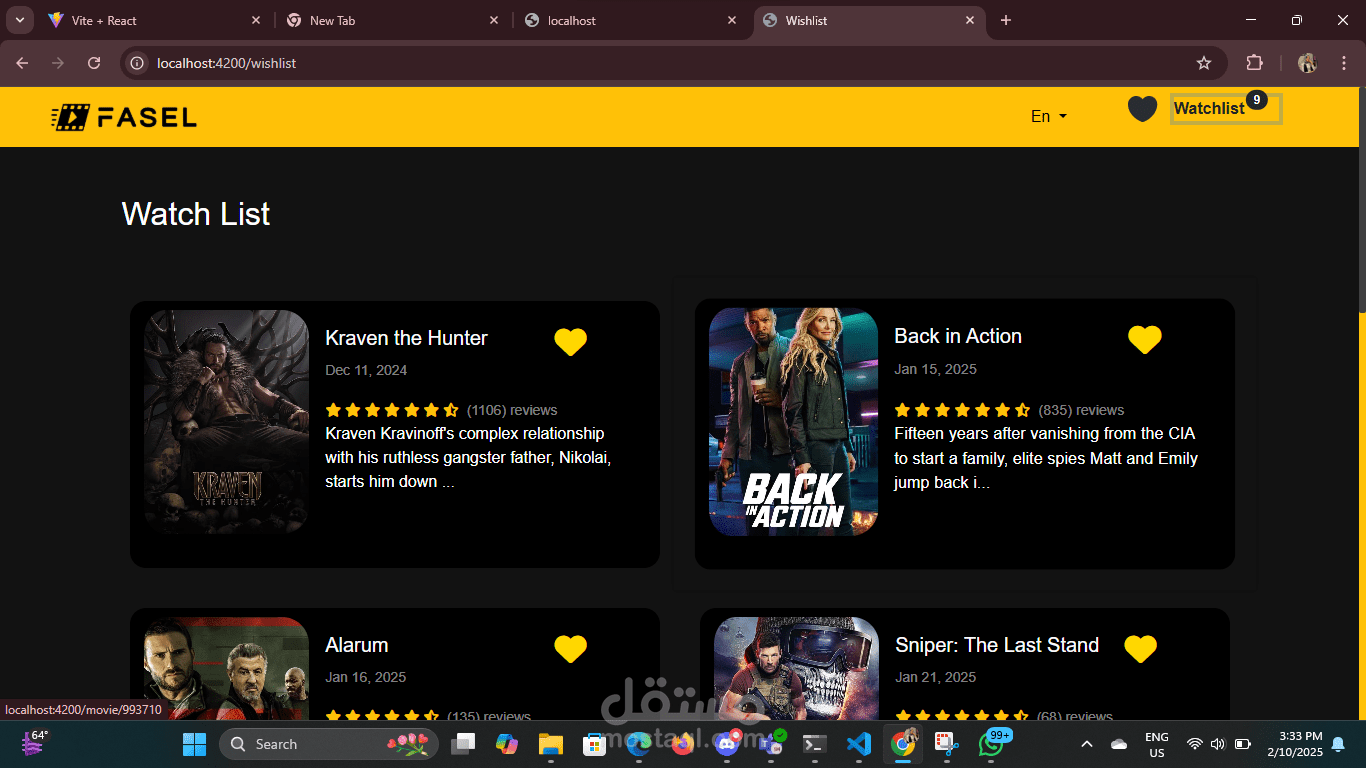1366x768 pixels.
Task: Click the taskbar Search box
Action: (x=329, y=744)
